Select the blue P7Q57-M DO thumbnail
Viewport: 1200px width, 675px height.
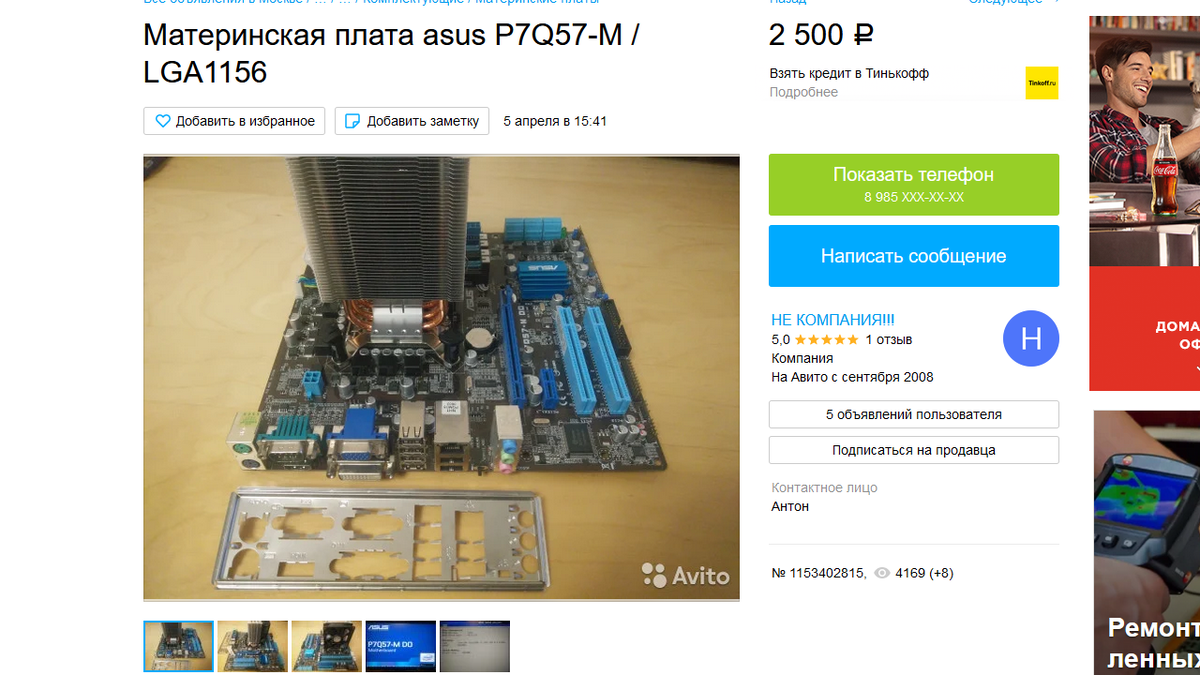tap(401, 646)
